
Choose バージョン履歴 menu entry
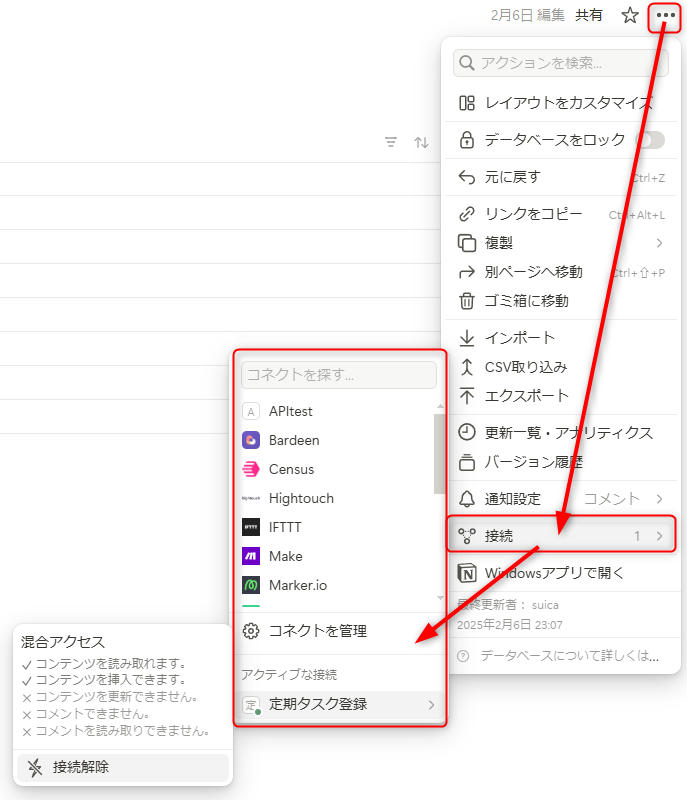pyautogui.click(x=561, y=462)
